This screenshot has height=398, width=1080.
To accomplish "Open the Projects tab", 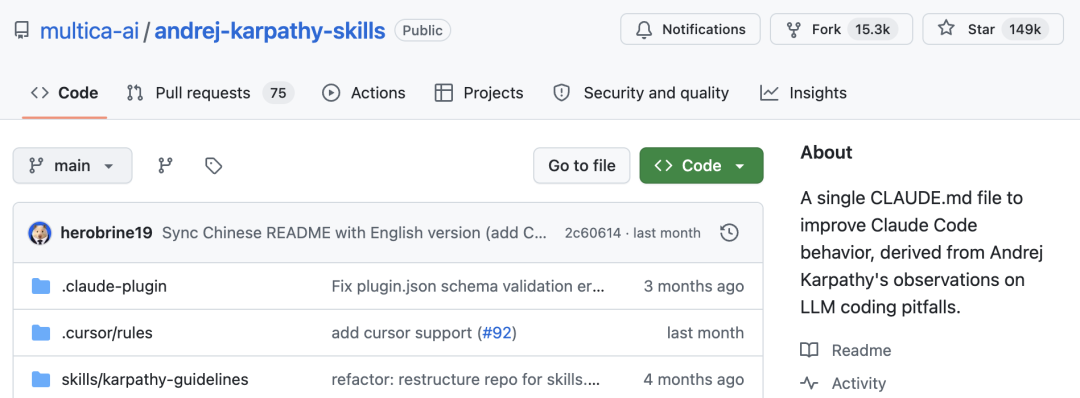I will click(479, 93).
